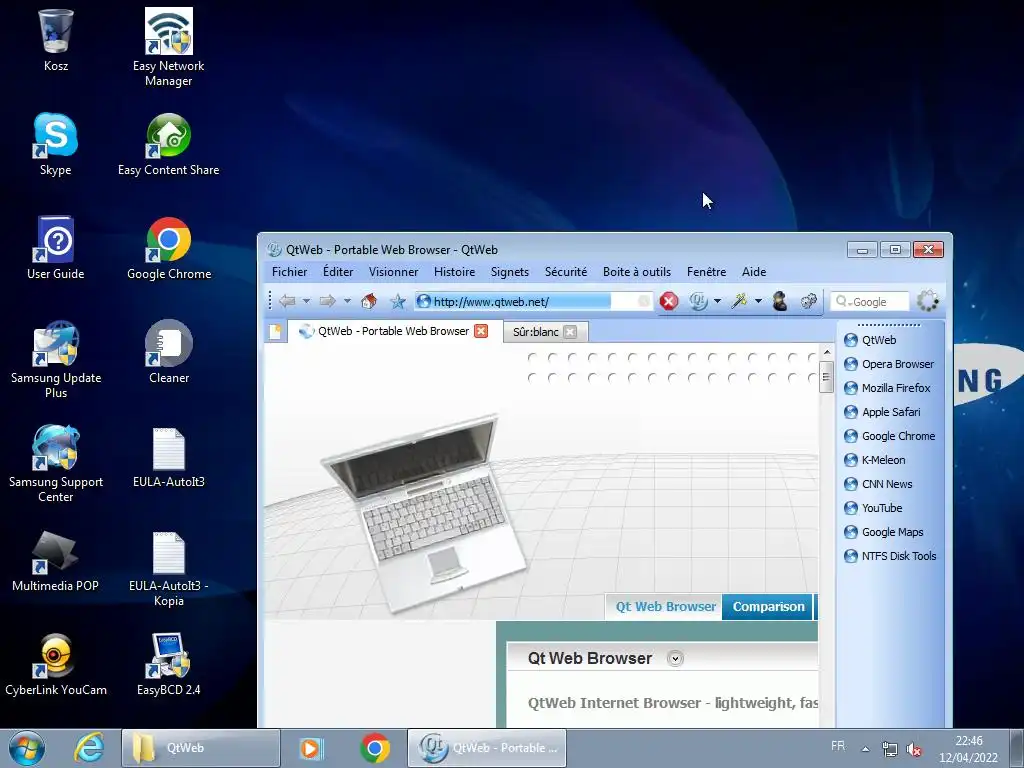Image resolution: width=1024 pixels, height=768 pixels.
Task: Show hidden tray icons arrow
Action: tap(865, 749)
